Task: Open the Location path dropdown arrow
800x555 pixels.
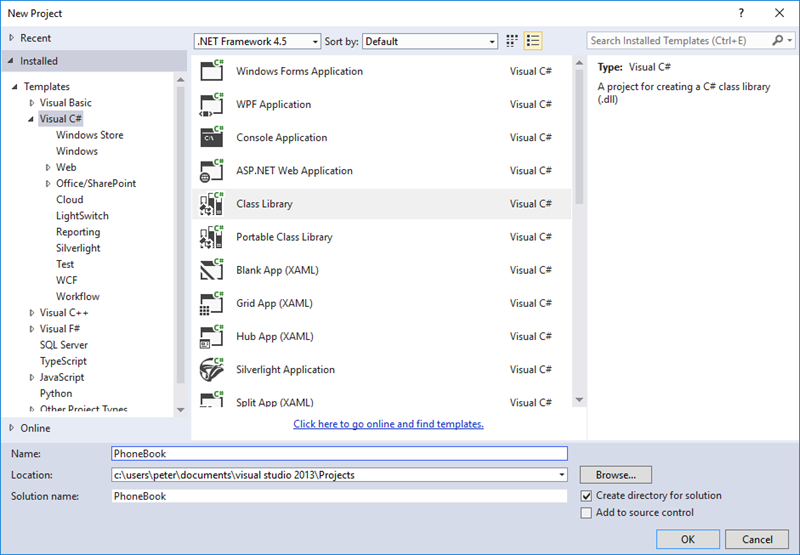Action: (561, 475)
